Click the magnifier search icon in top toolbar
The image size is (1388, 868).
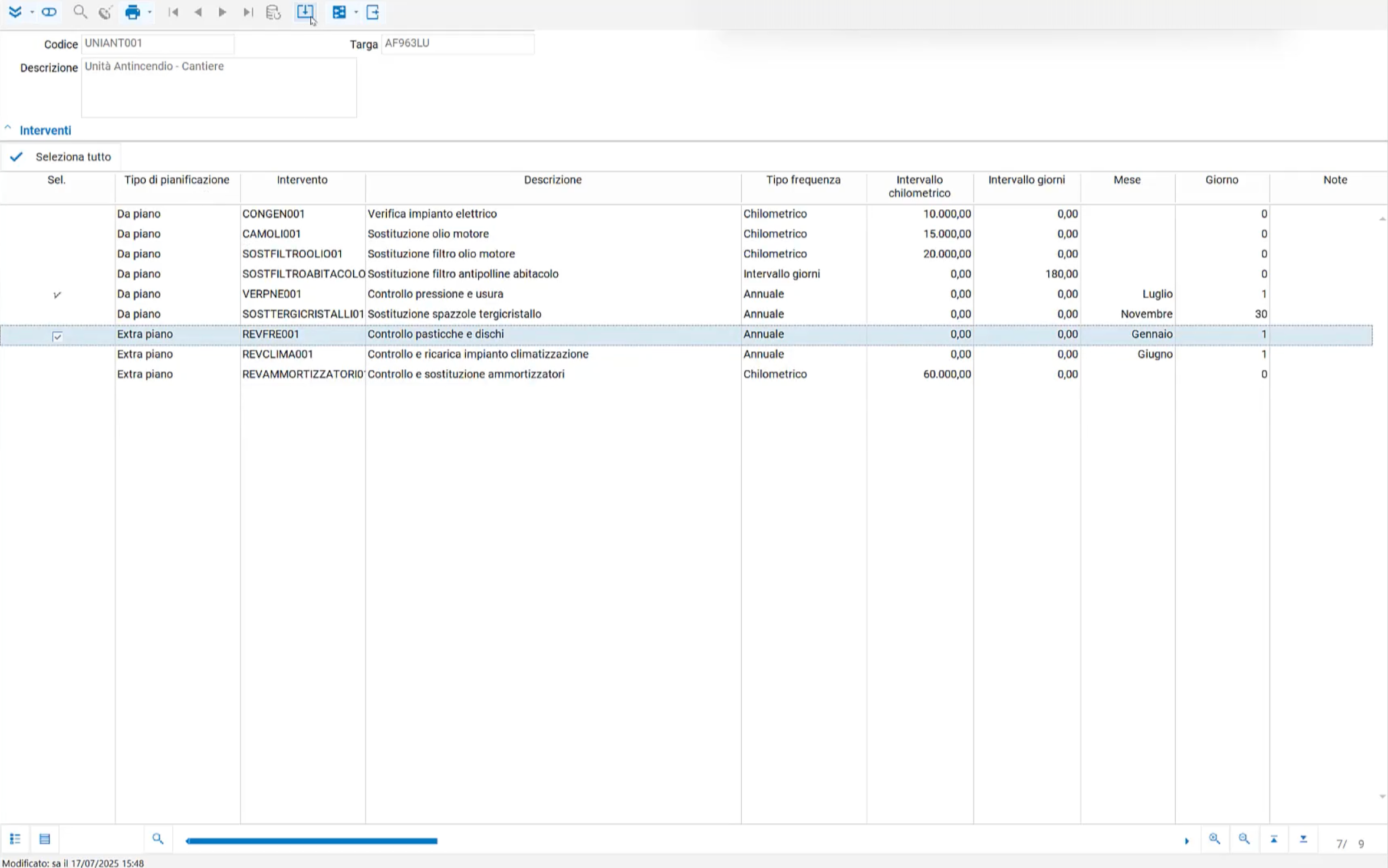pyautogui.click(x=80, y=12)
